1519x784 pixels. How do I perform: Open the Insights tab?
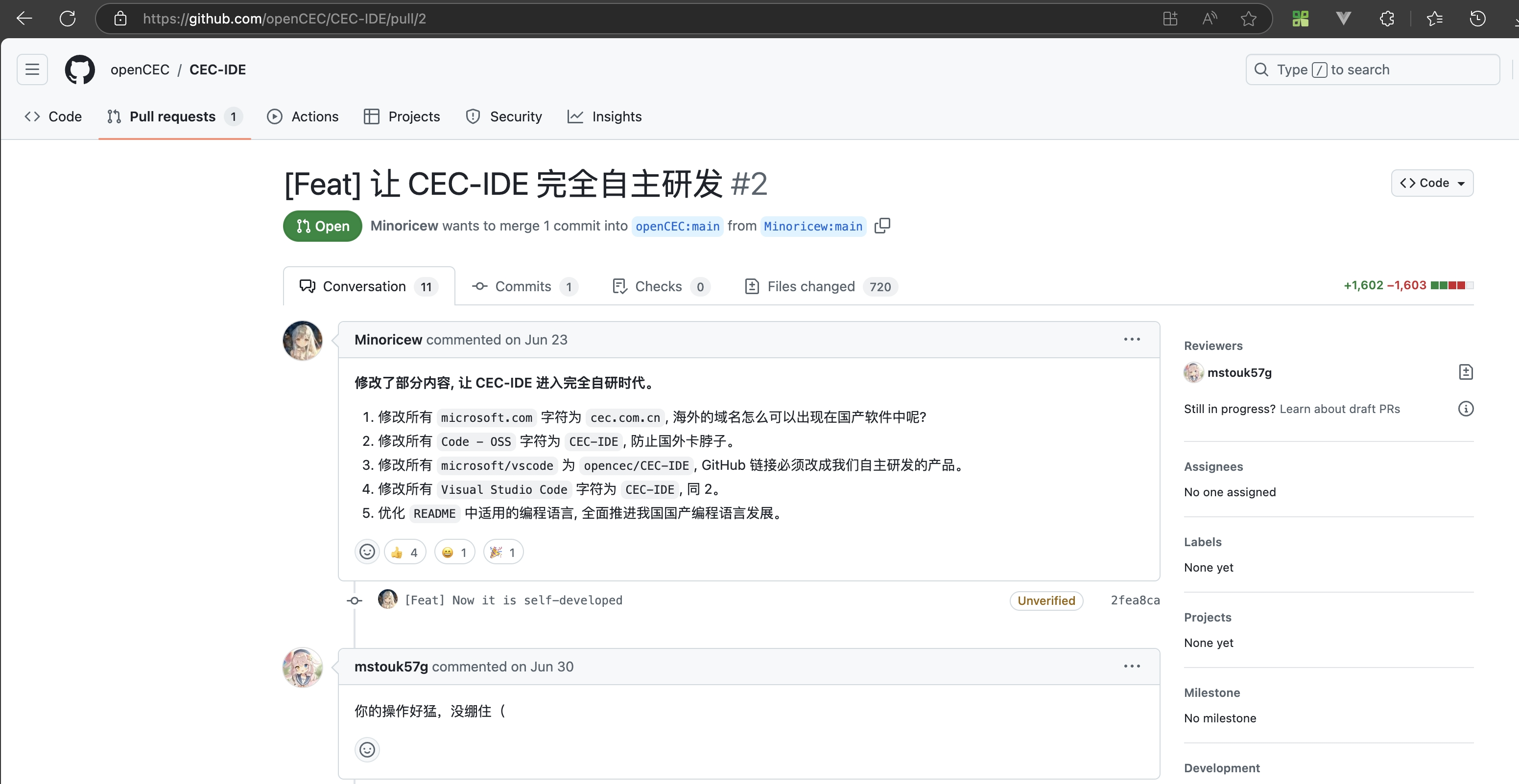[x=605, y=116]
